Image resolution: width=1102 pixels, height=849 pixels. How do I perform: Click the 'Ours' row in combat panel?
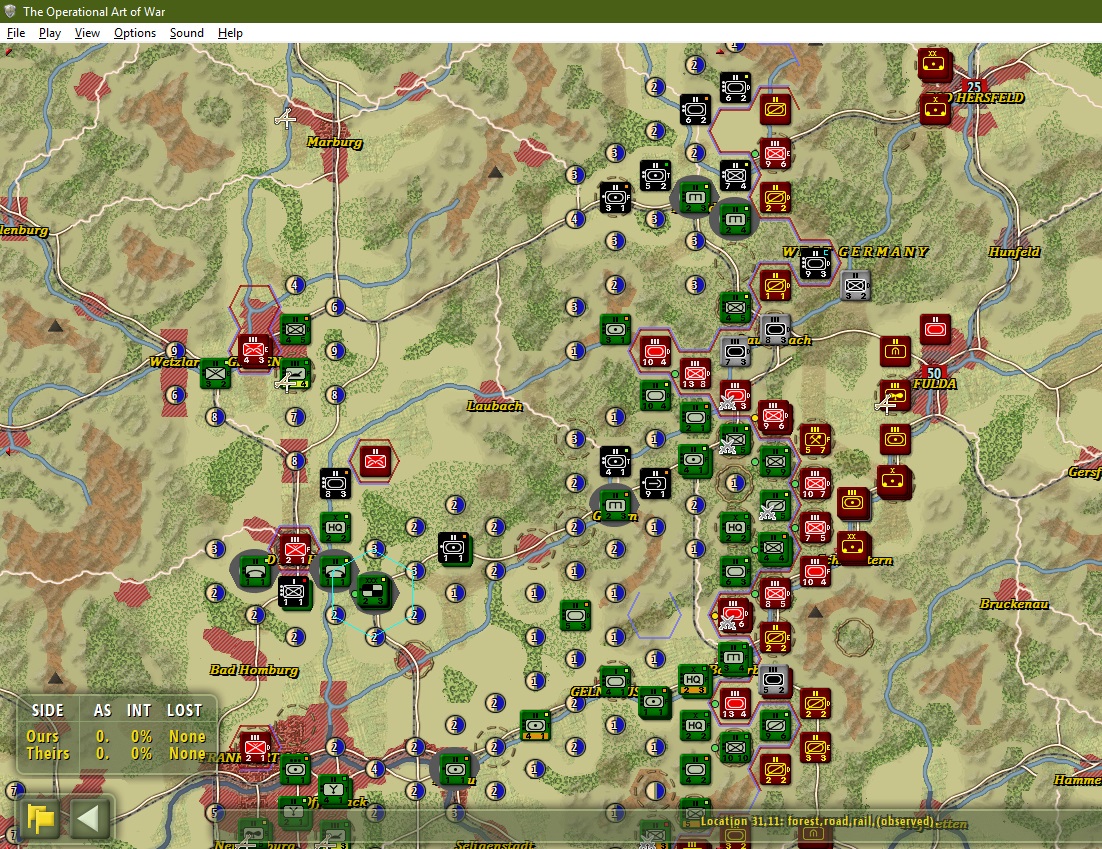[116, 736]
